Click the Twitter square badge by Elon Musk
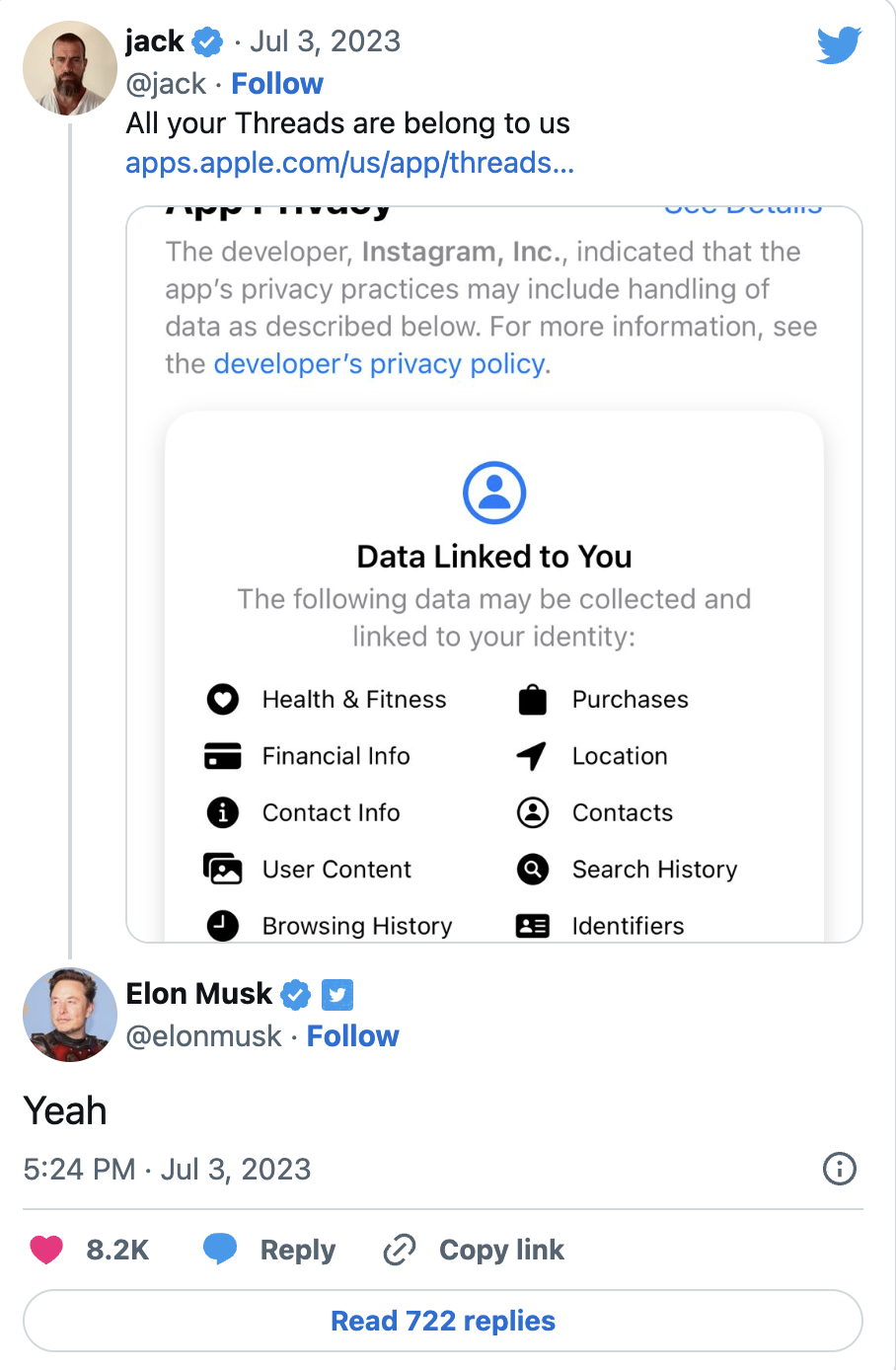Viewport: 896px width, 1370px height. [x=337, y=994]
